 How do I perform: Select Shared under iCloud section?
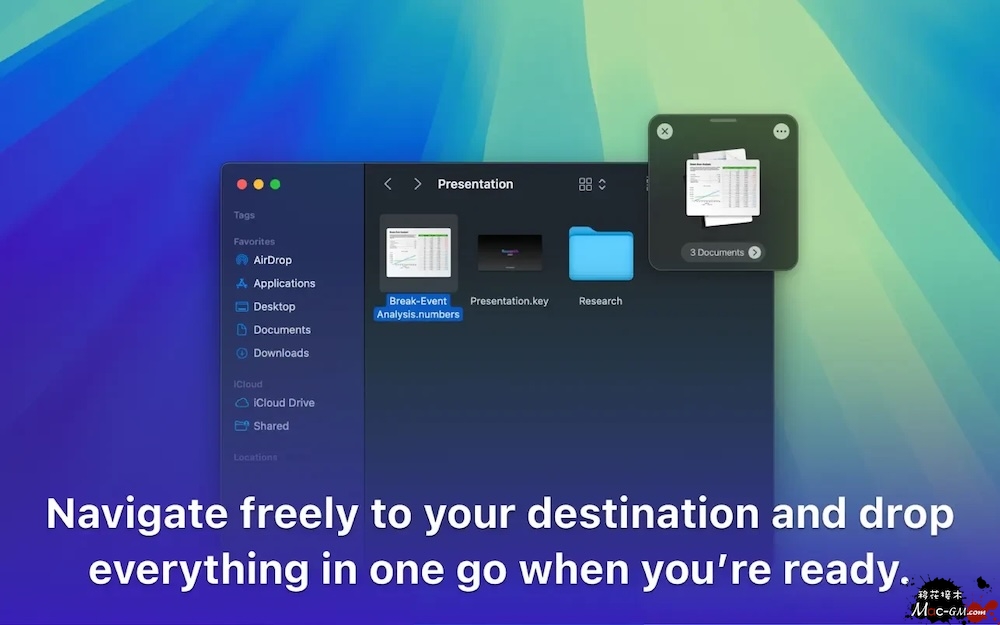(270, 426)
